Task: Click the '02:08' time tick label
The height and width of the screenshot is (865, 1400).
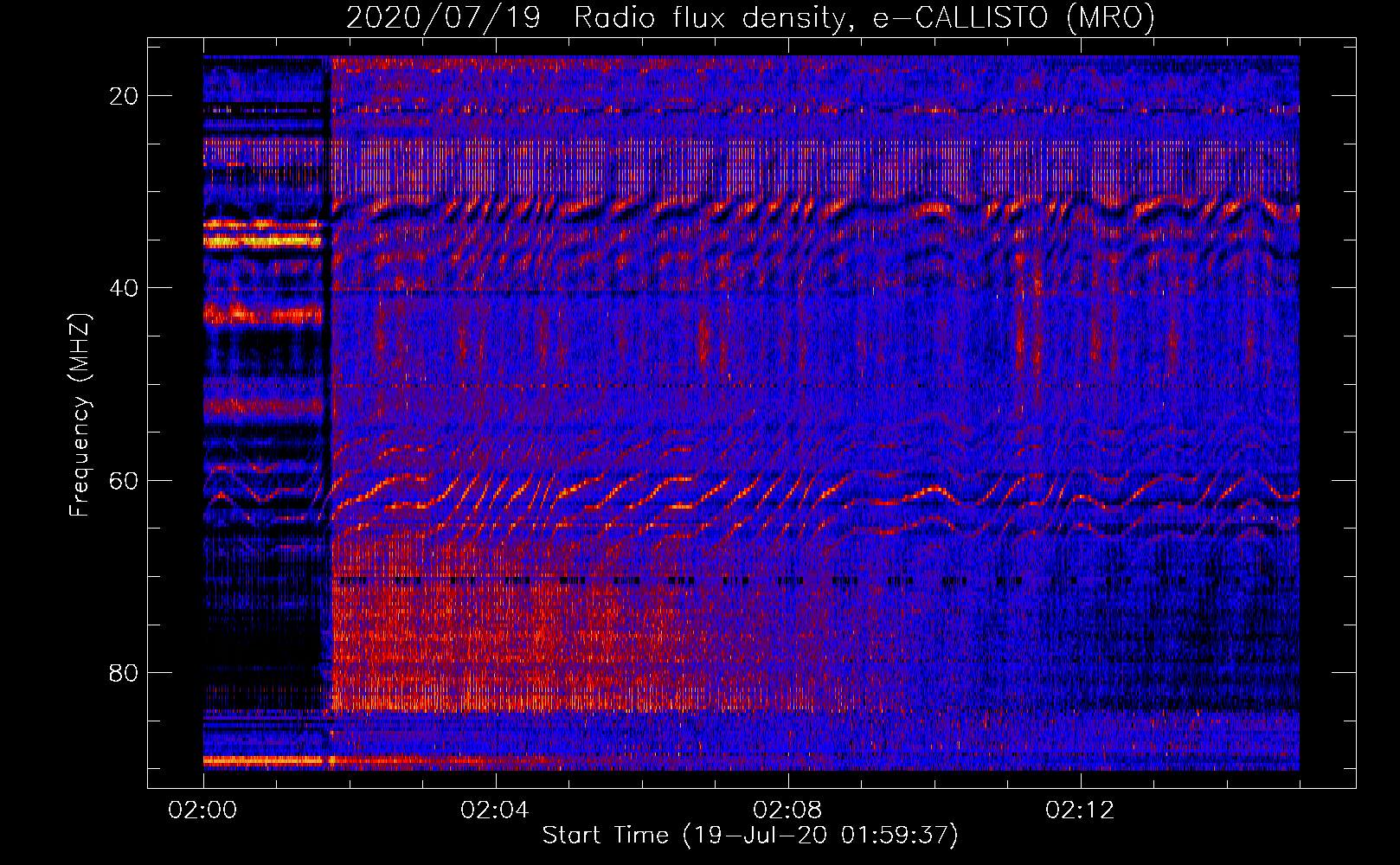Action: pos(787,811)
